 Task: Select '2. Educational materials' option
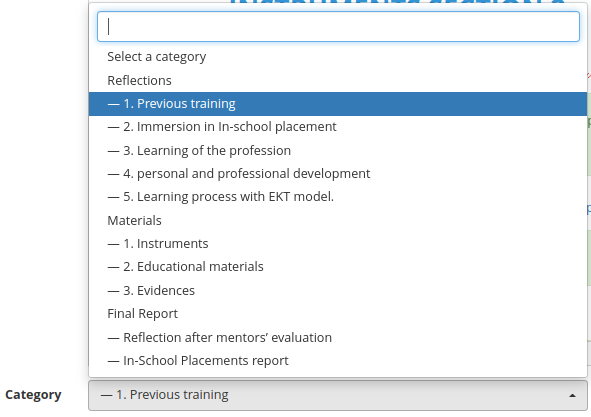click(338, 267)
